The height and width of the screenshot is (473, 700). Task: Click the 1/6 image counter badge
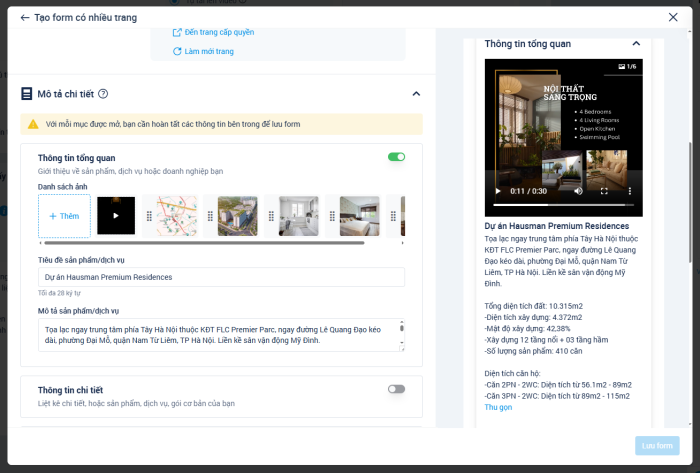click(x=627, y=66)
